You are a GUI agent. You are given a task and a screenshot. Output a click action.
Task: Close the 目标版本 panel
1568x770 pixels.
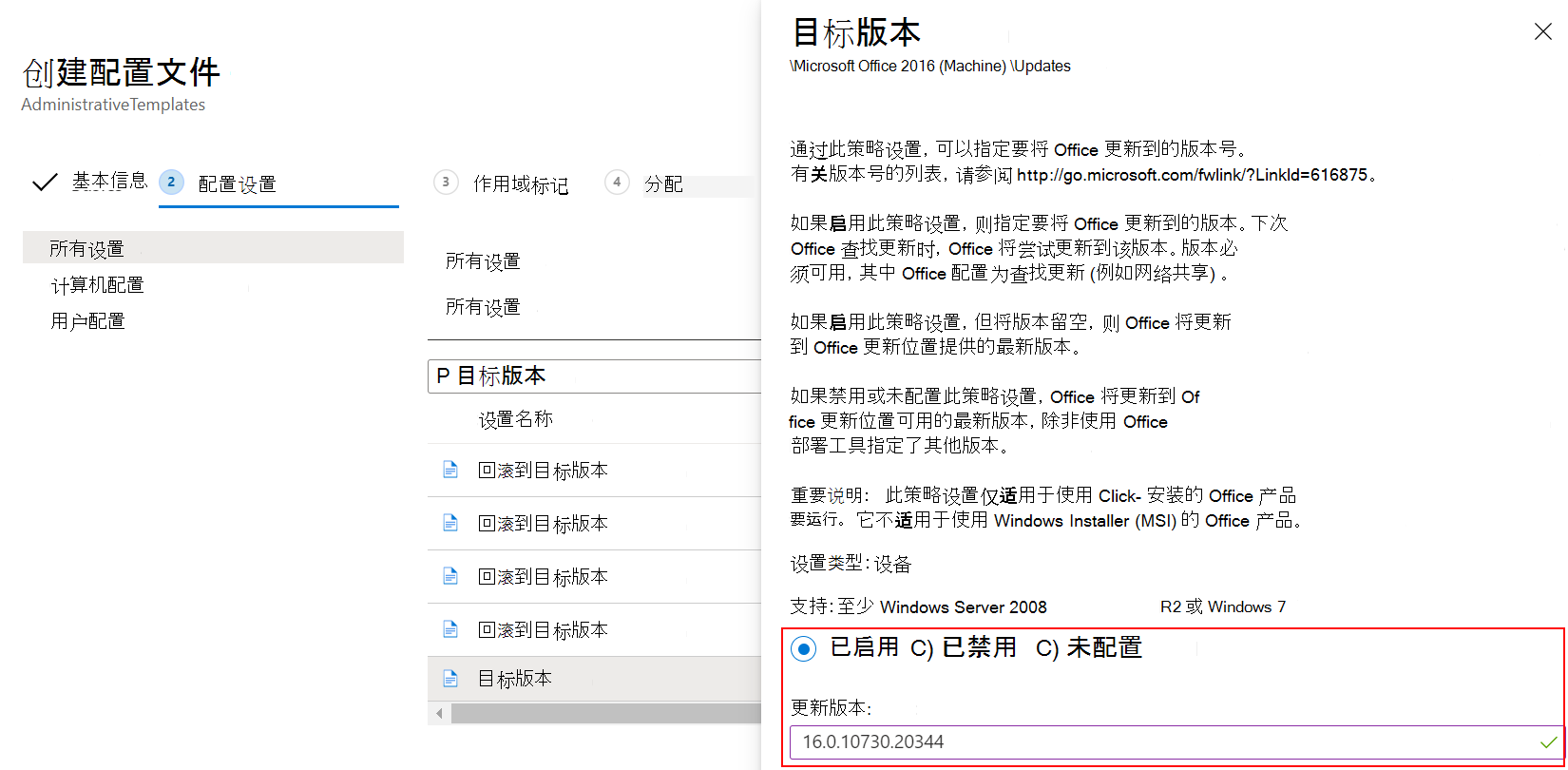pos(1543,32)
